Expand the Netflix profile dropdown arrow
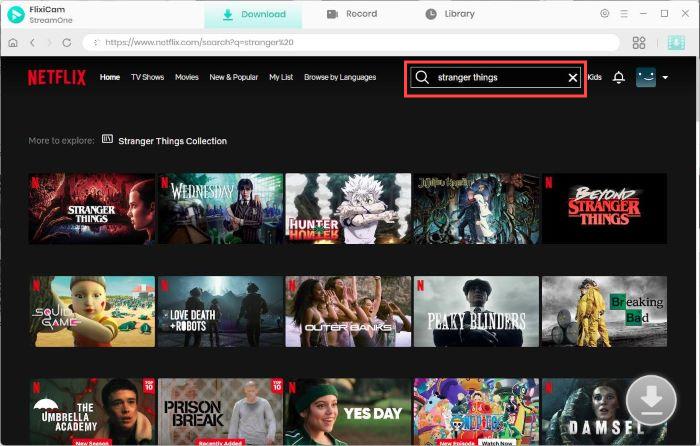 tap(665, 77)
